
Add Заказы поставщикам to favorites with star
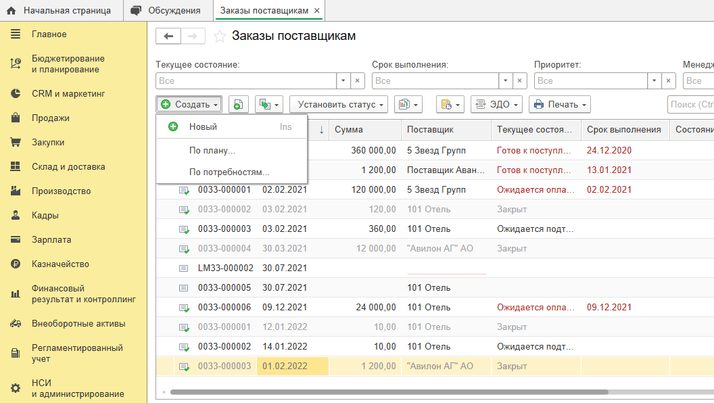click(220, 37)
